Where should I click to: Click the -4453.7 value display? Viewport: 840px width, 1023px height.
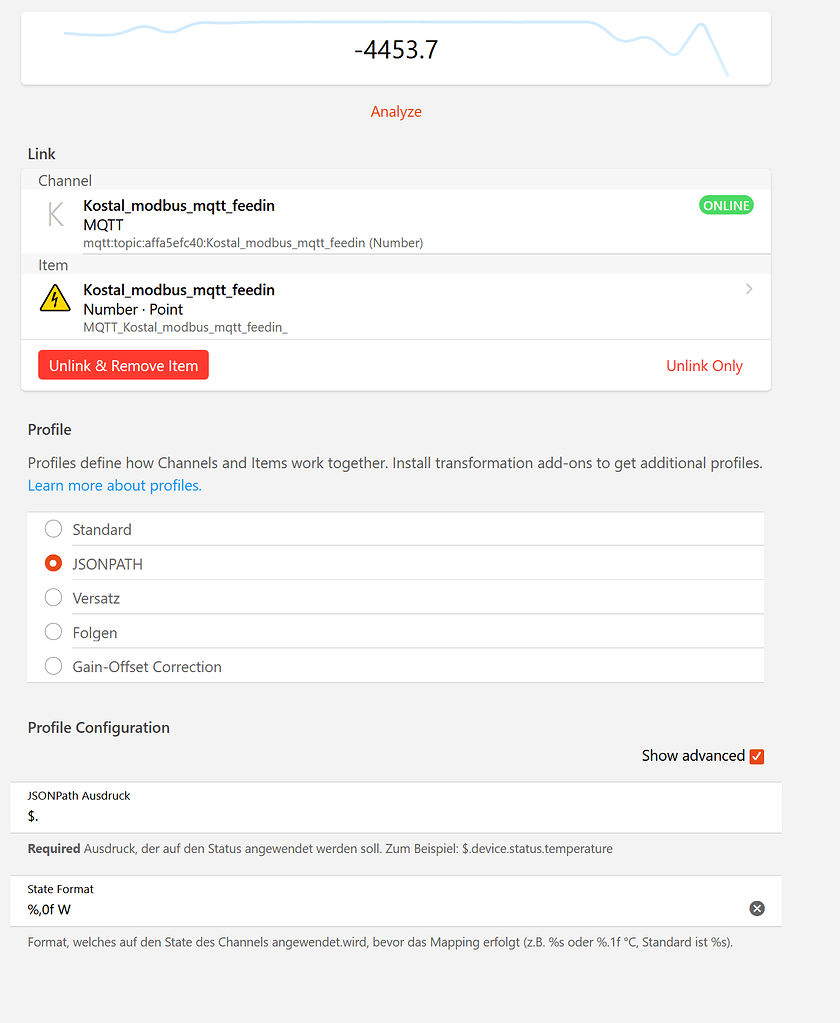(396, 48)
